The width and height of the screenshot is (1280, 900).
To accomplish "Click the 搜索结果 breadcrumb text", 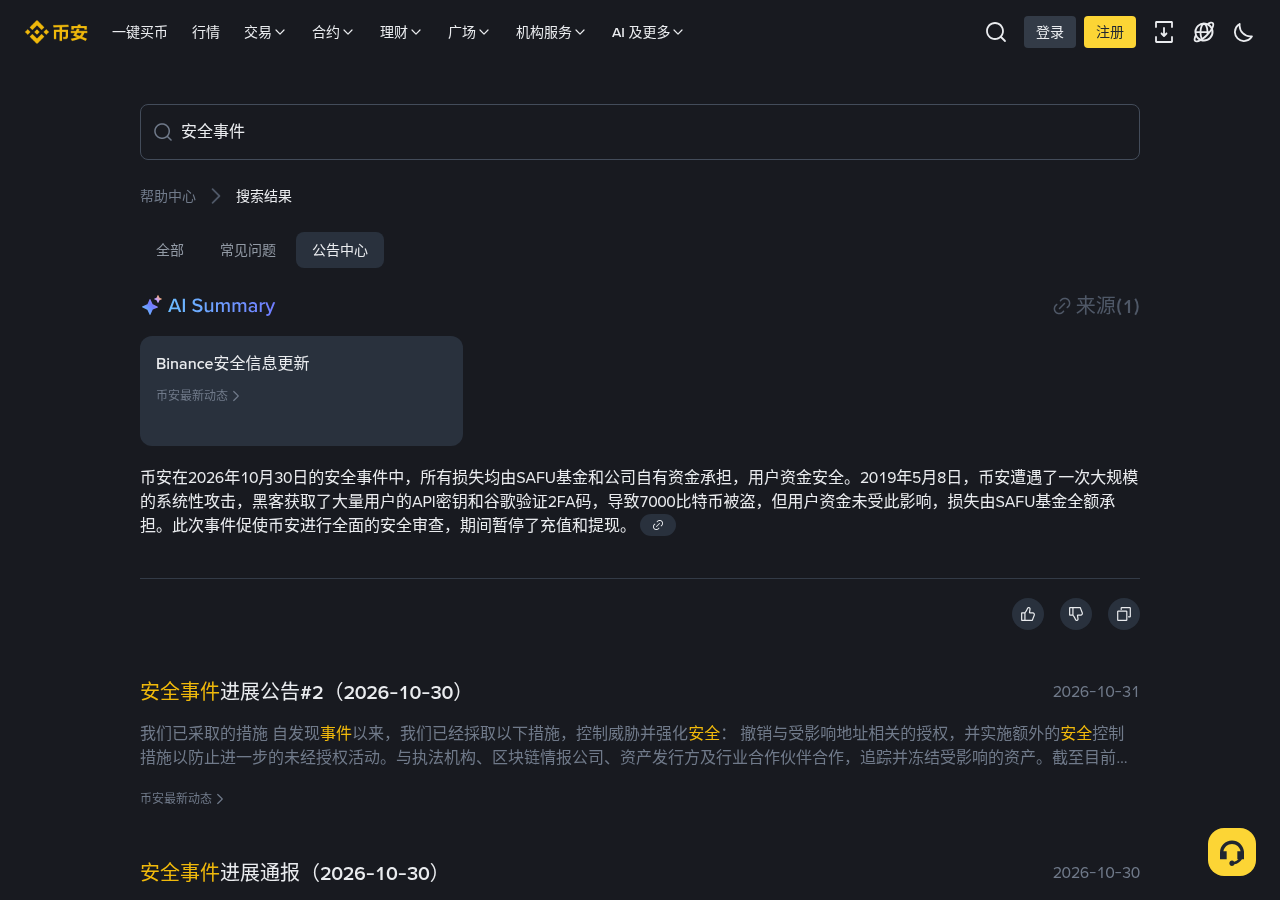I will [x=264, y=196].
